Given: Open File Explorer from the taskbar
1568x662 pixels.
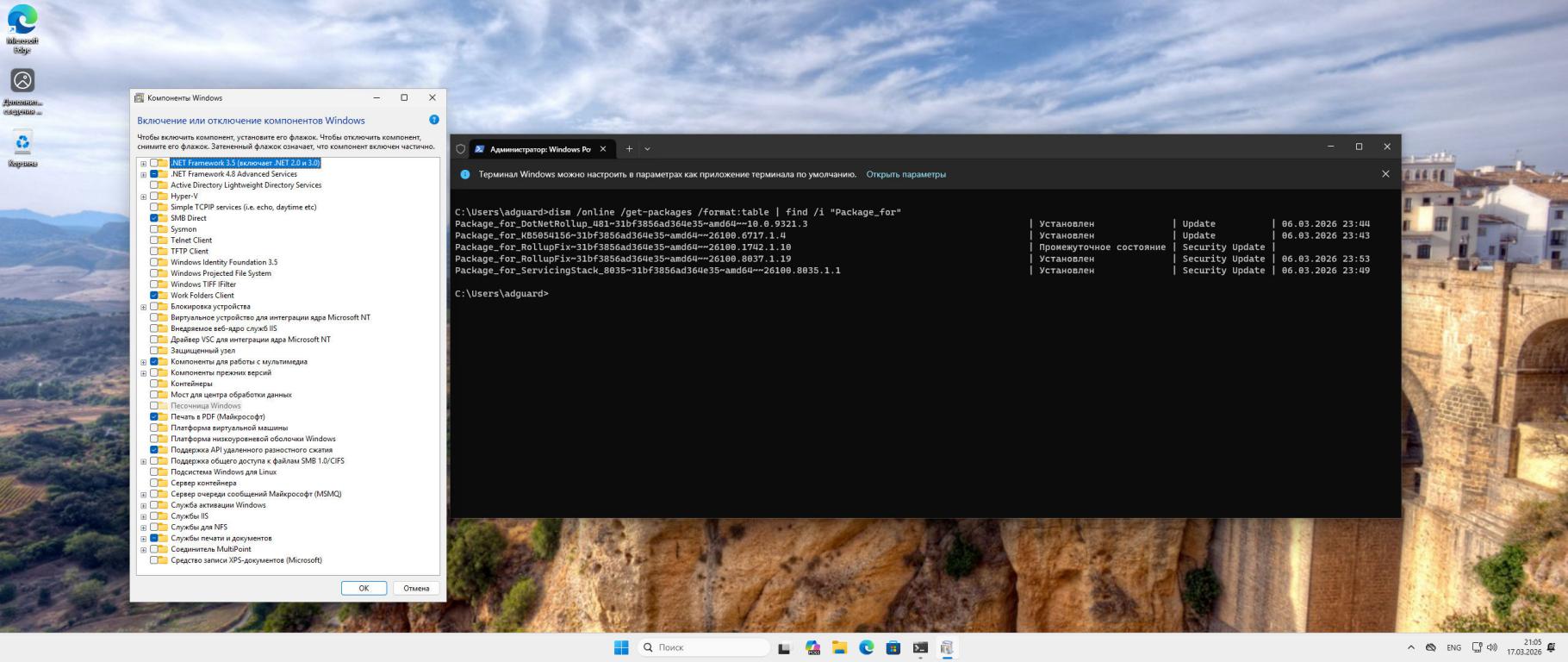Looking at the screenshot, I should tap(839, 647).
